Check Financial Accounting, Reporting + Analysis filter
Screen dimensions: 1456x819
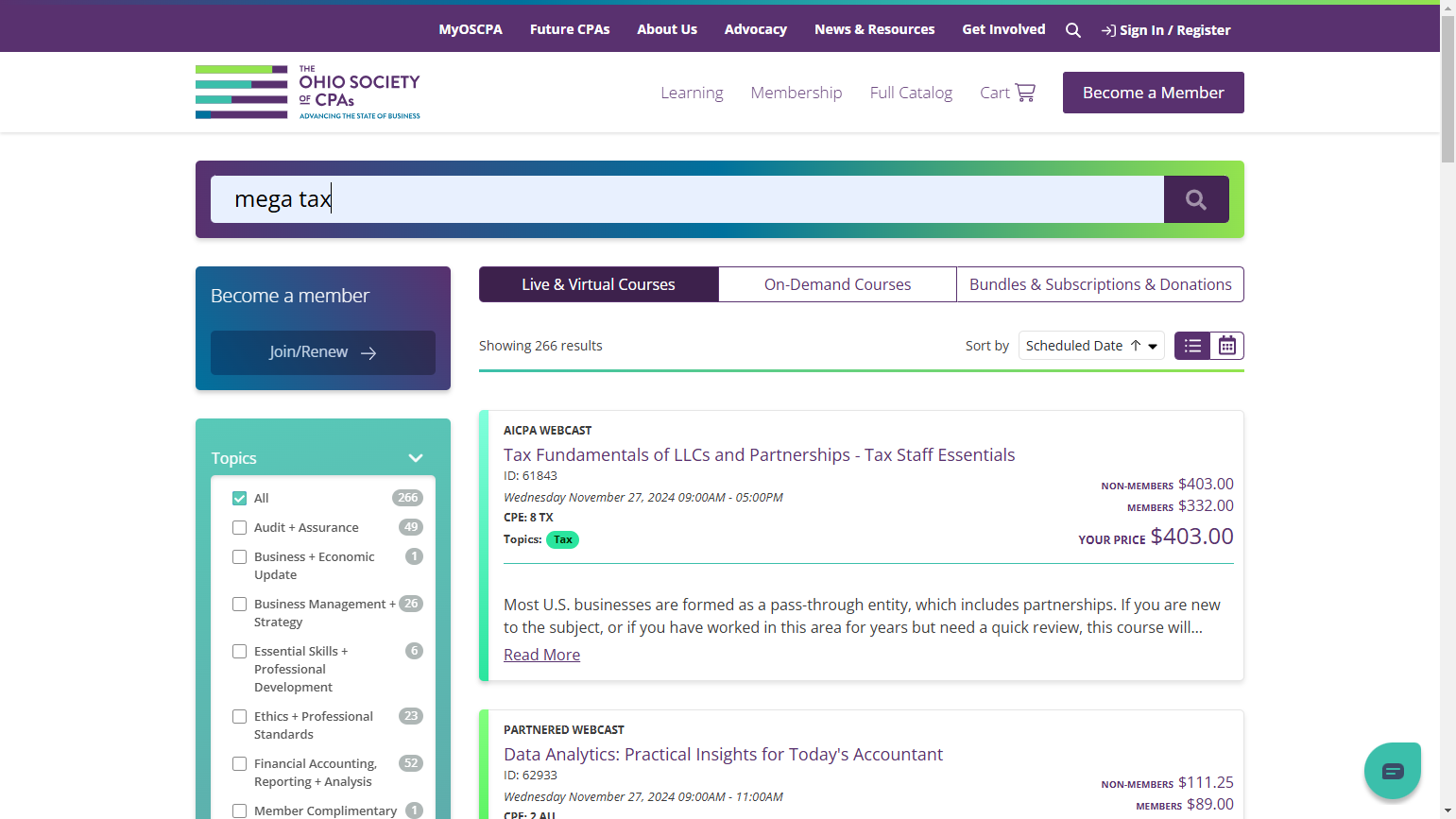pyautogui.click(x=239, y=763)
